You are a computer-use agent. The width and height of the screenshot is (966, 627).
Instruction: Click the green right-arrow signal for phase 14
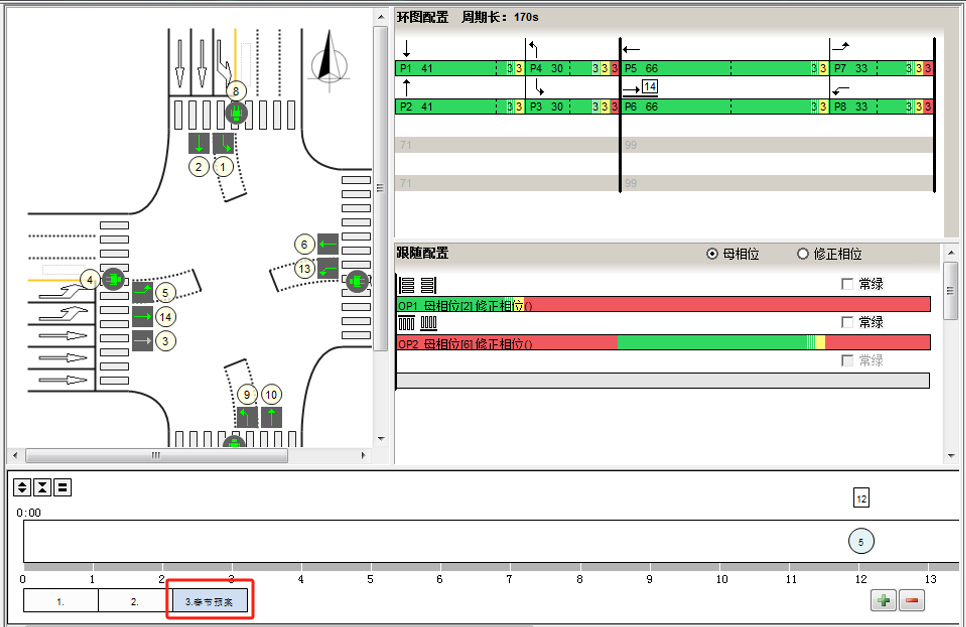point(142,316)
